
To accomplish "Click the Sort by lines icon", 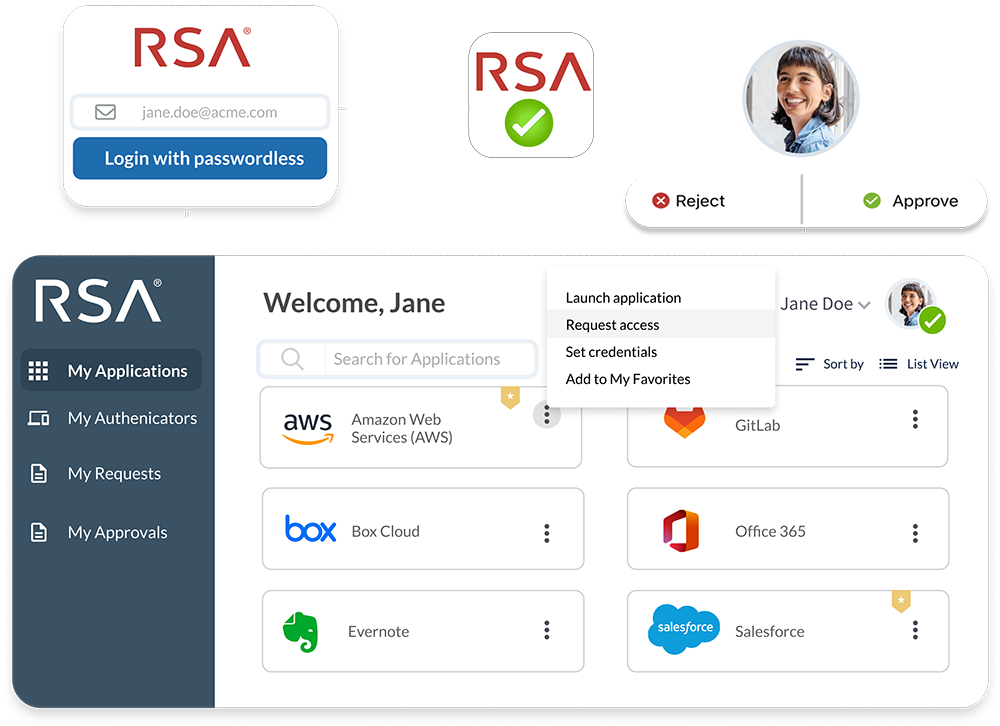I will [805, 364].
